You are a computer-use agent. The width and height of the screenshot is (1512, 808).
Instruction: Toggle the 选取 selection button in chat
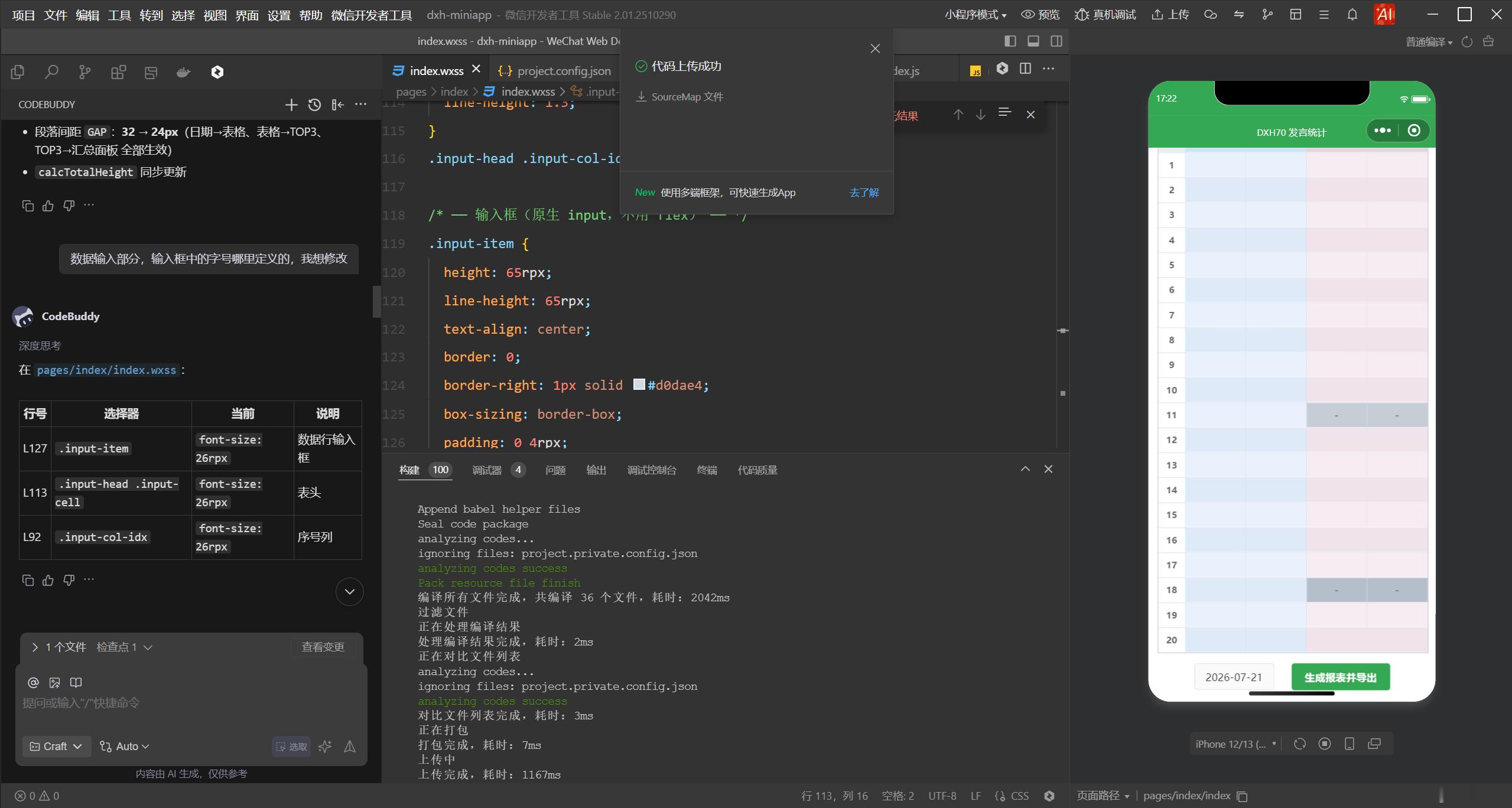[x=291, y=747]
